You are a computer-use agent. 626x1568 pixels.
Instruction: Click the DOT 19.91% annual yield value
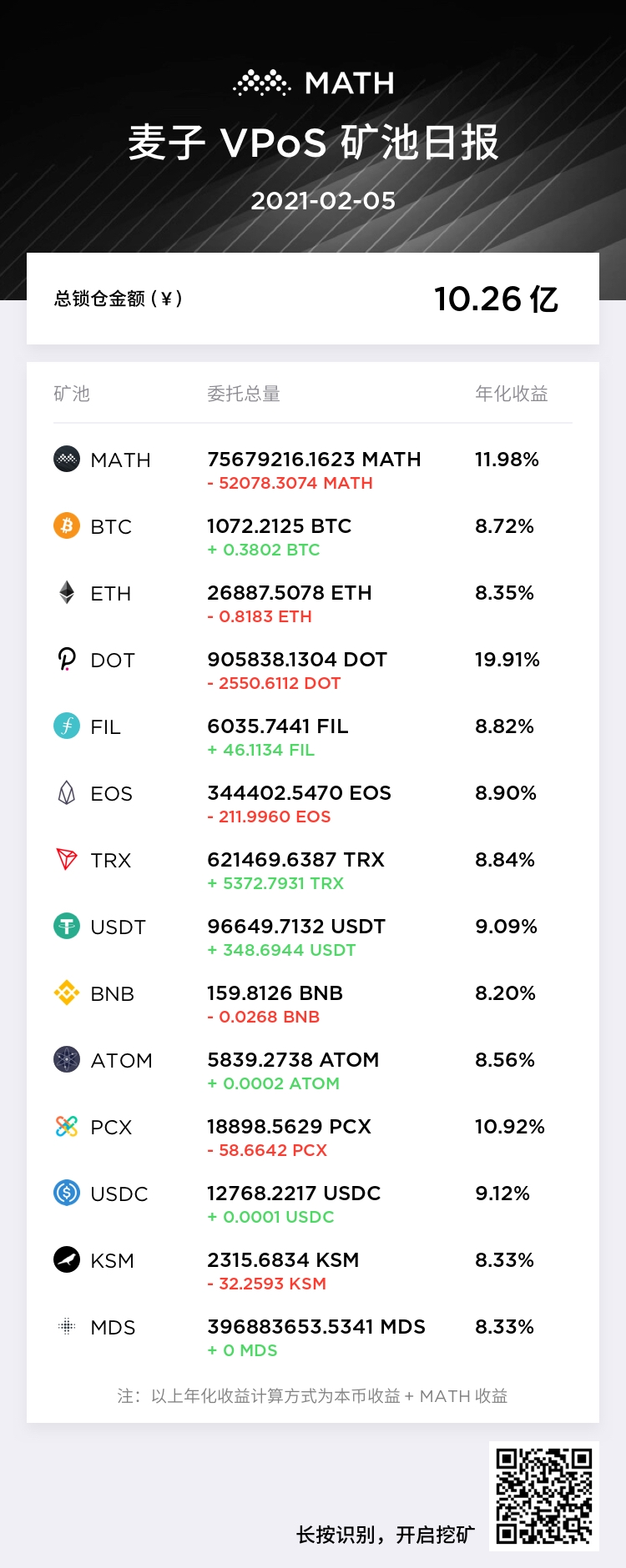click(507, 660)
